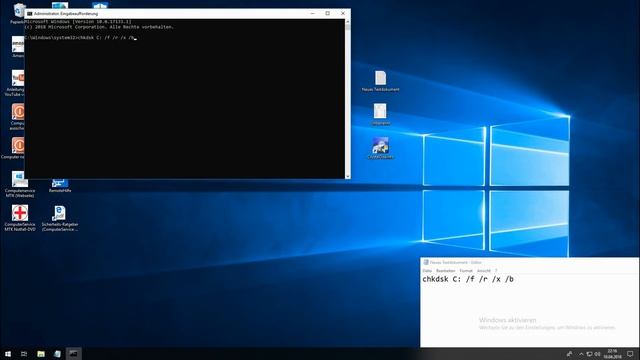The height and width of the screenshot is (360, 640).
Task: Open the People icon in the tray
Action: [569, 354]
